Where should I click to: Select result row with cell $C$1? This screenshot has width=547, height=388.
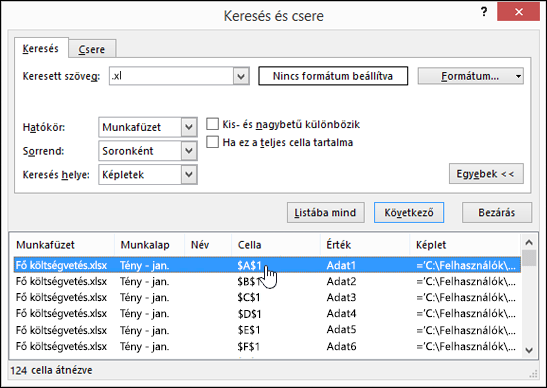tap(268, 298)
